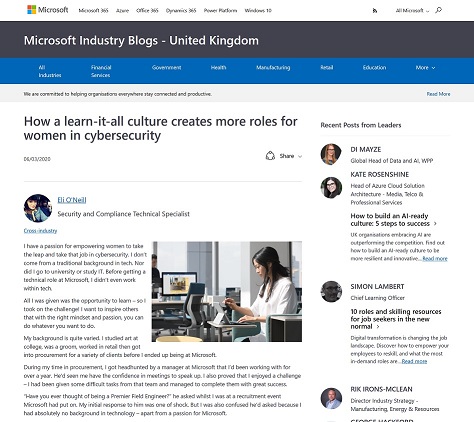Select the Health tab

(218, 68)
